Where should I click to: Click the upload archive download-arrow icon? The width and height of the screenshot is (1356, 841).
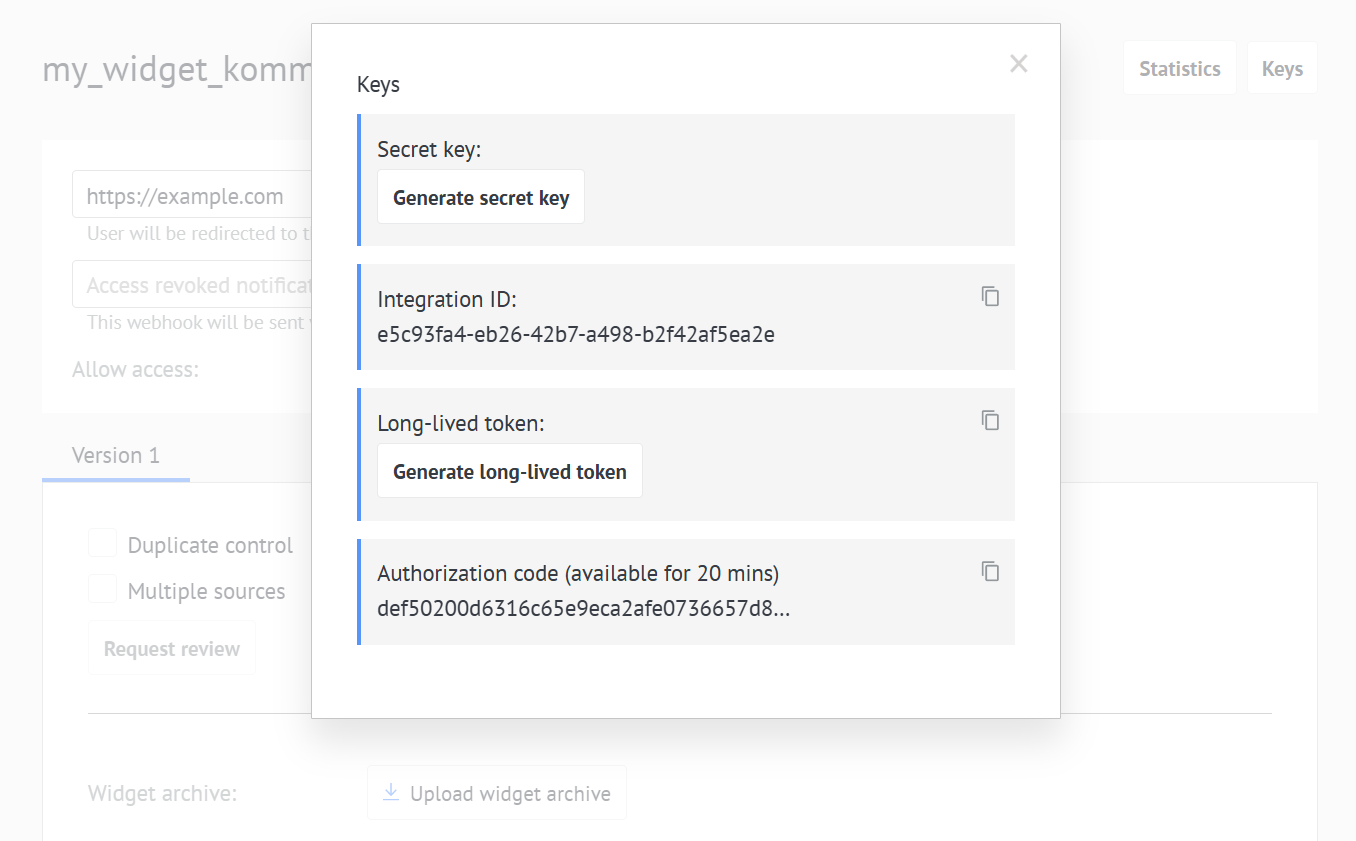click(391, 793)
